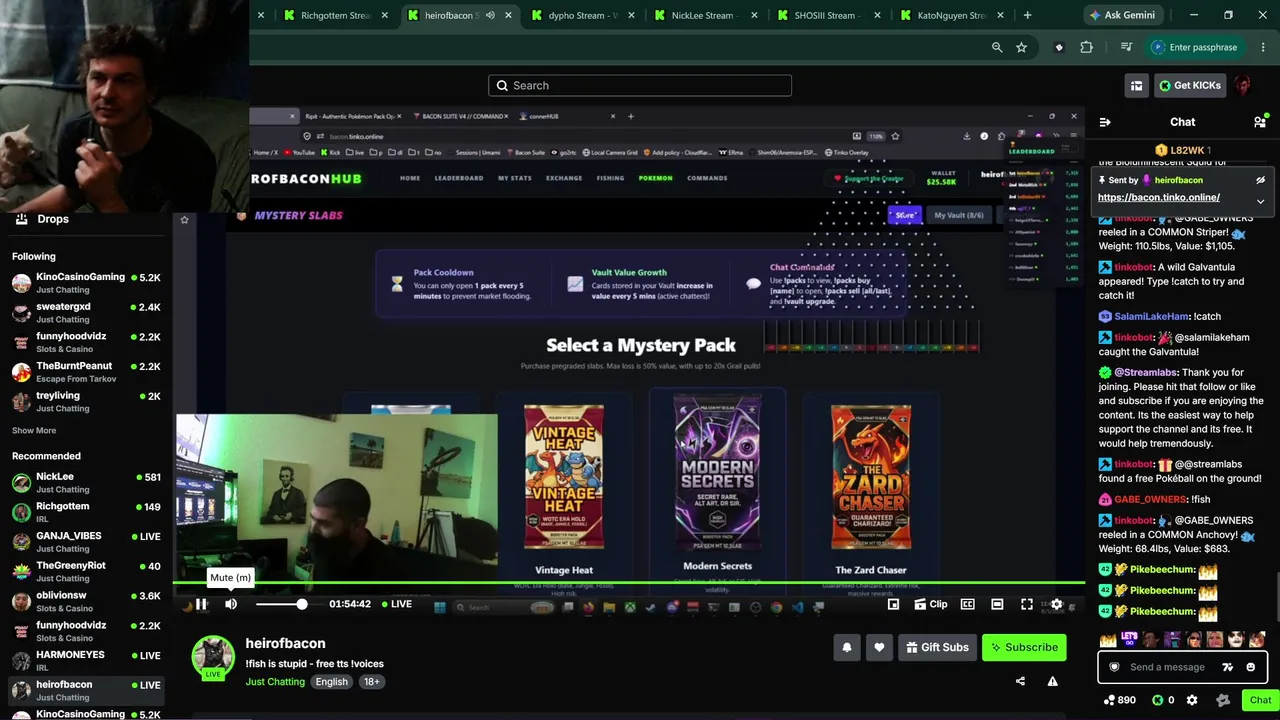Open the Kick store gift-box icon
This screenshot has width=1280, height=720.
click(1136, 86)
